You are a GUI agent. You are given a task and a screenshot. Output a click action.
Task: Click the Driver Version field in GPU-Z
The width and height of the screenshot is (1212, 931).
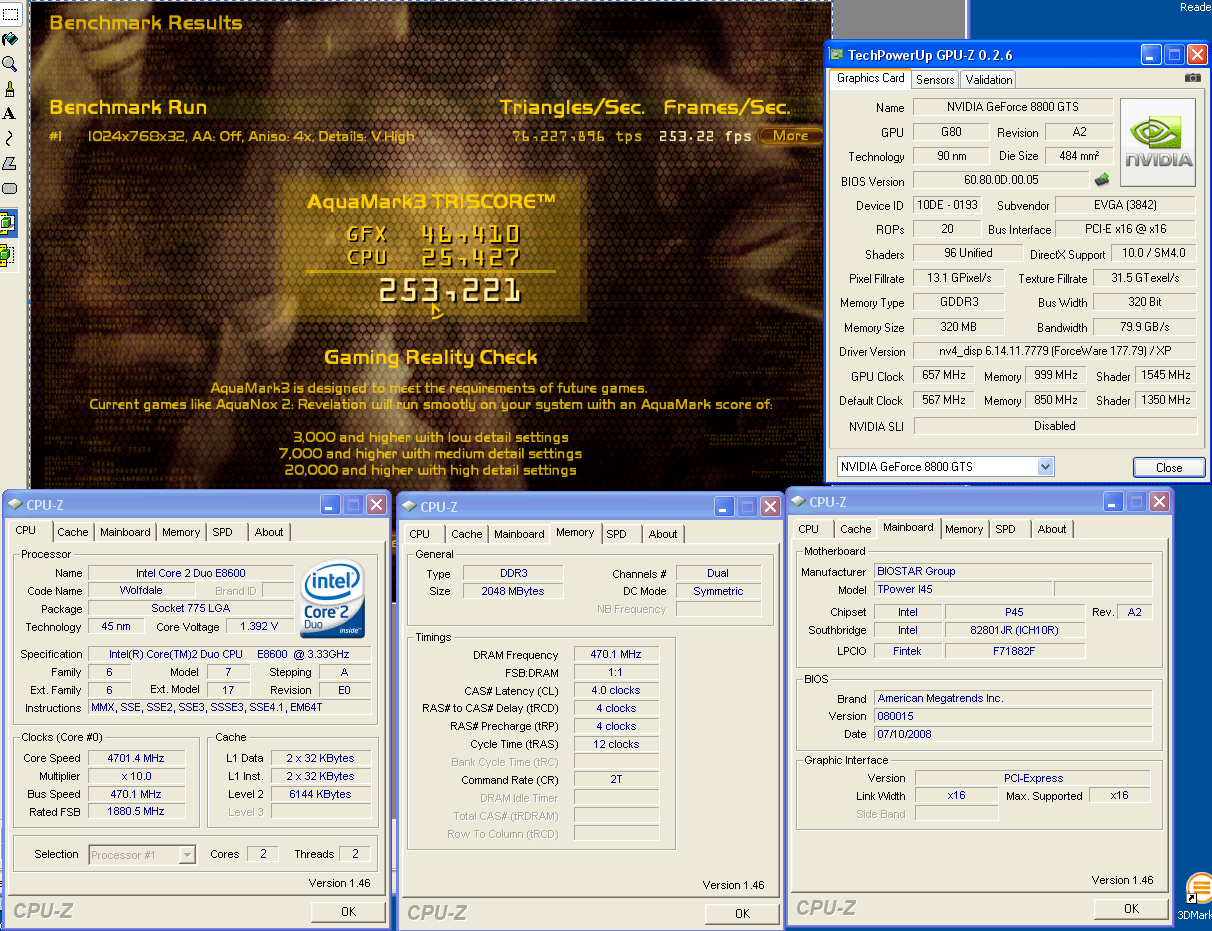click(x=1054, y=352)
